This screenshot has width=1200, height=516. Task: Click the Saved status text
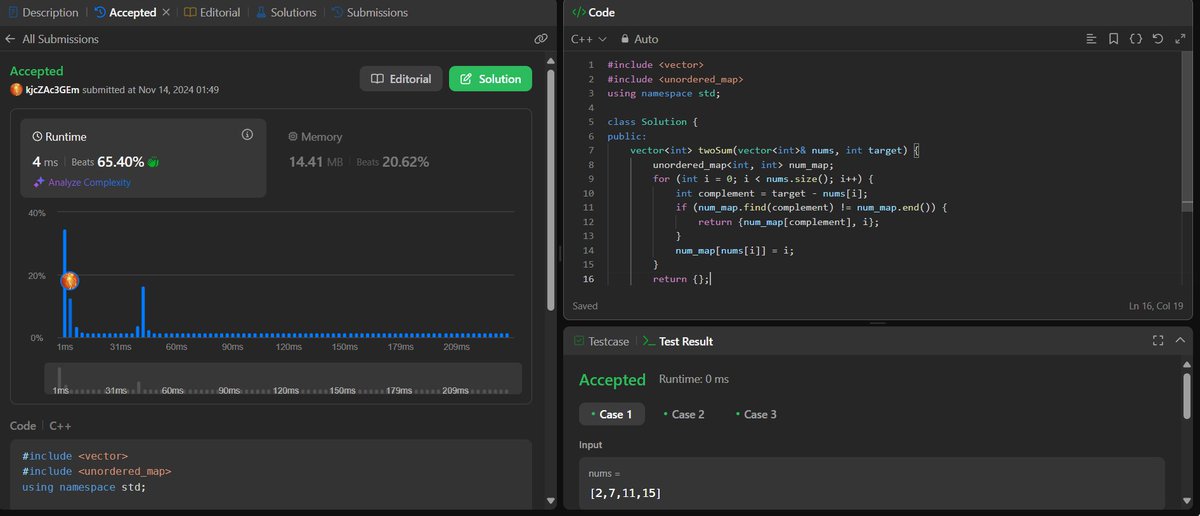pyautogui.click(x=586, y=306)
